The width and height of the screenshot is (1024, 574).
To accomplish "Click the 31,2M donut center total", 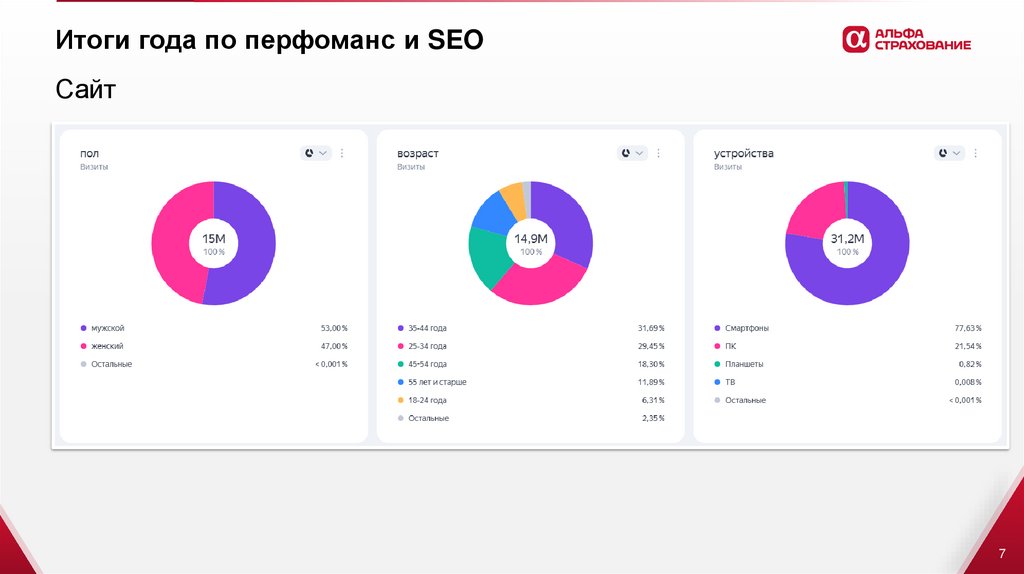I will tap(847, 239).
